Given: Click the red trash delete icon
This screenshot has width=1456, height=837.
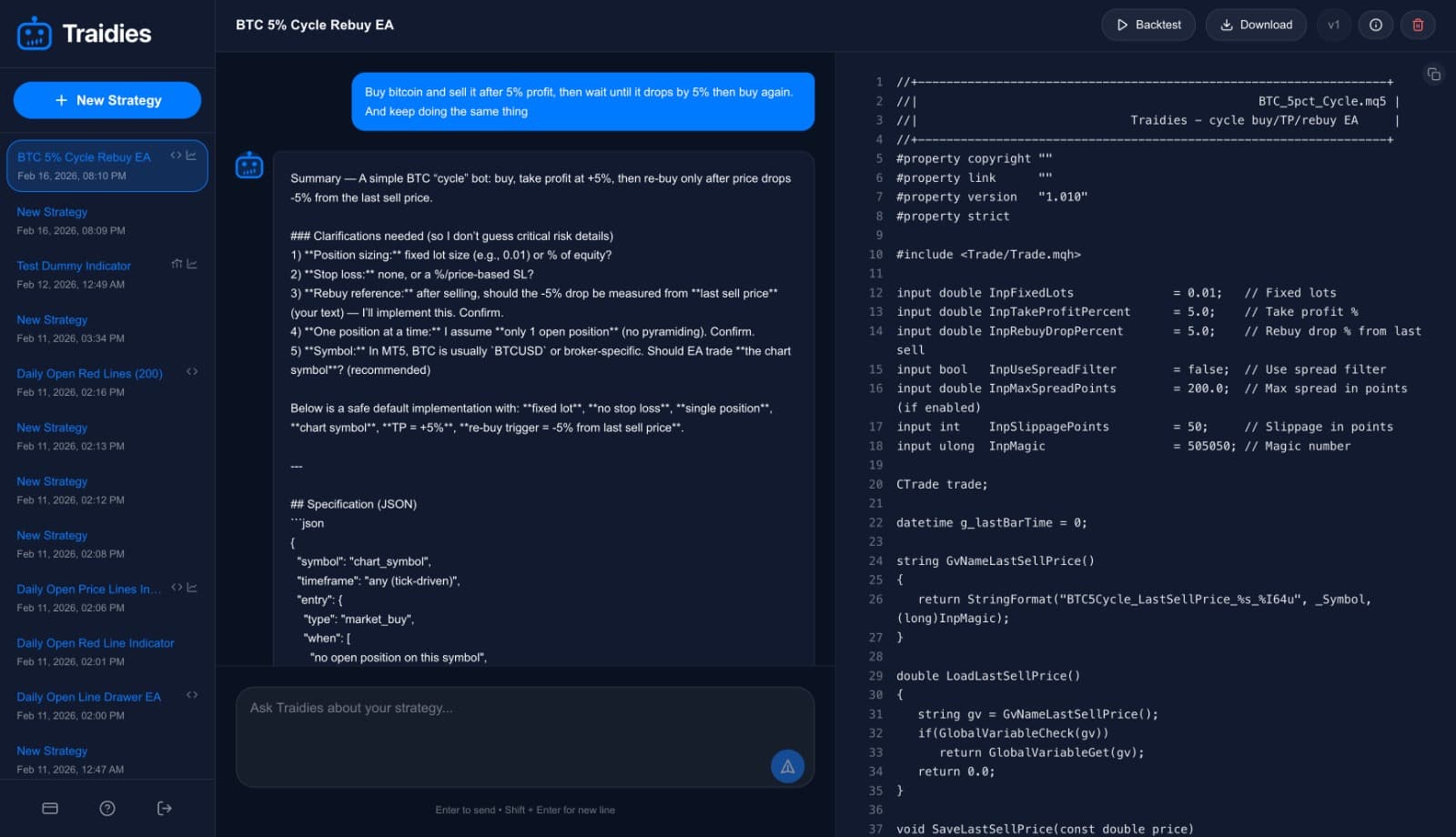Looking at the screenshot, I should click(x=1417, y=25).
